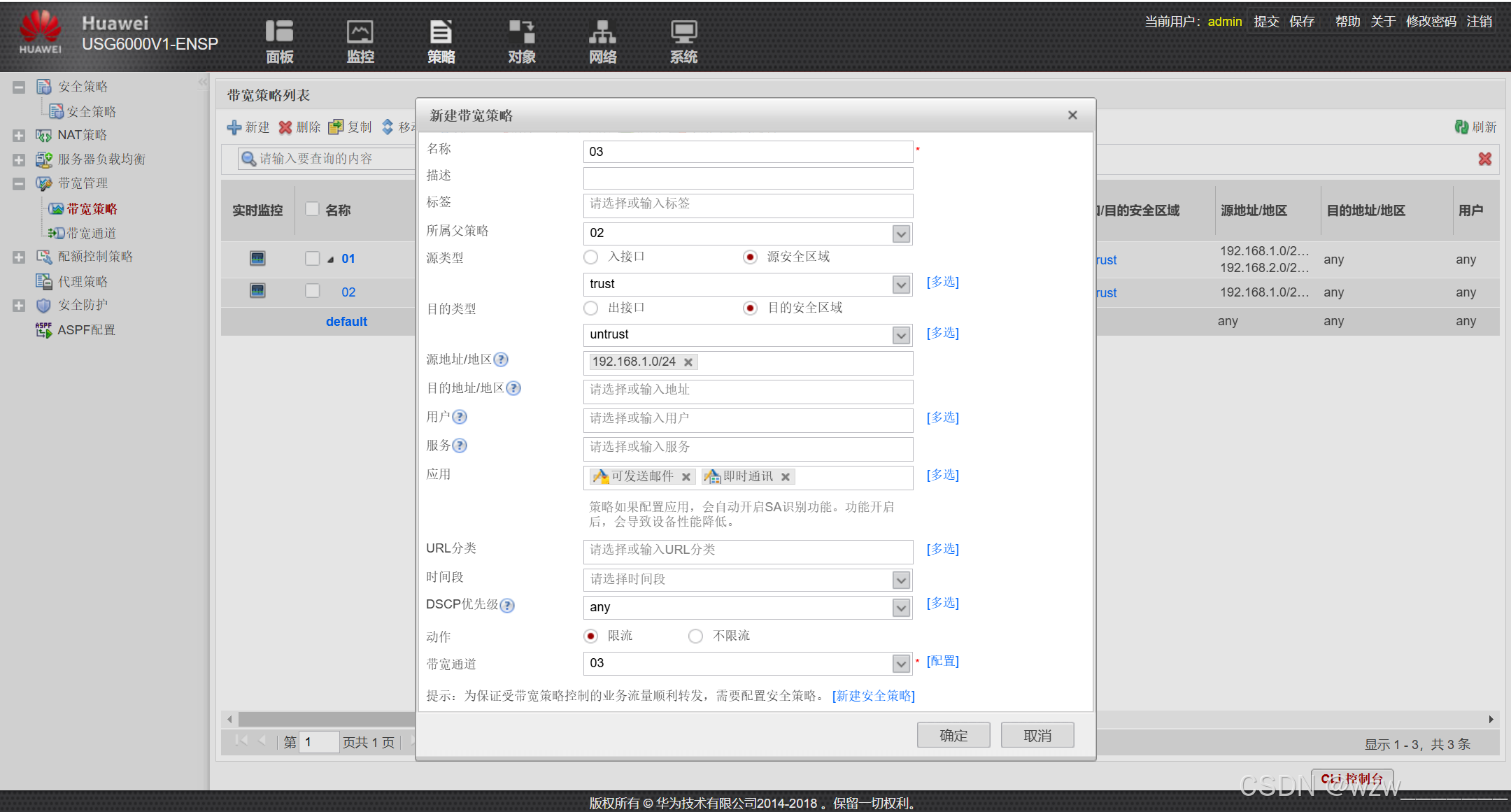Select the 入接口 radio button
Viewport: 1511px width, 812px height.
point(591,257)
